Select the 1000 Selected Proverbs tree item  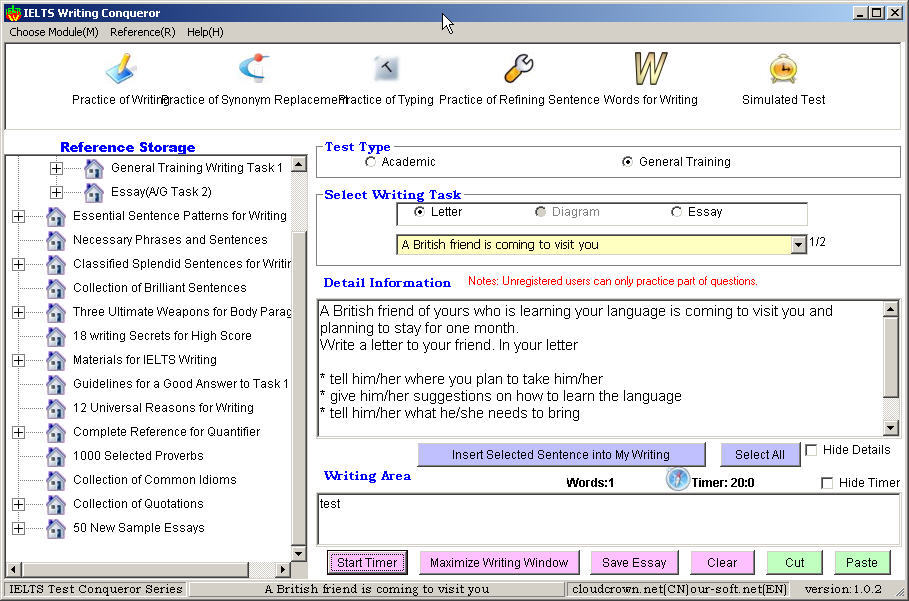point(138,456)
